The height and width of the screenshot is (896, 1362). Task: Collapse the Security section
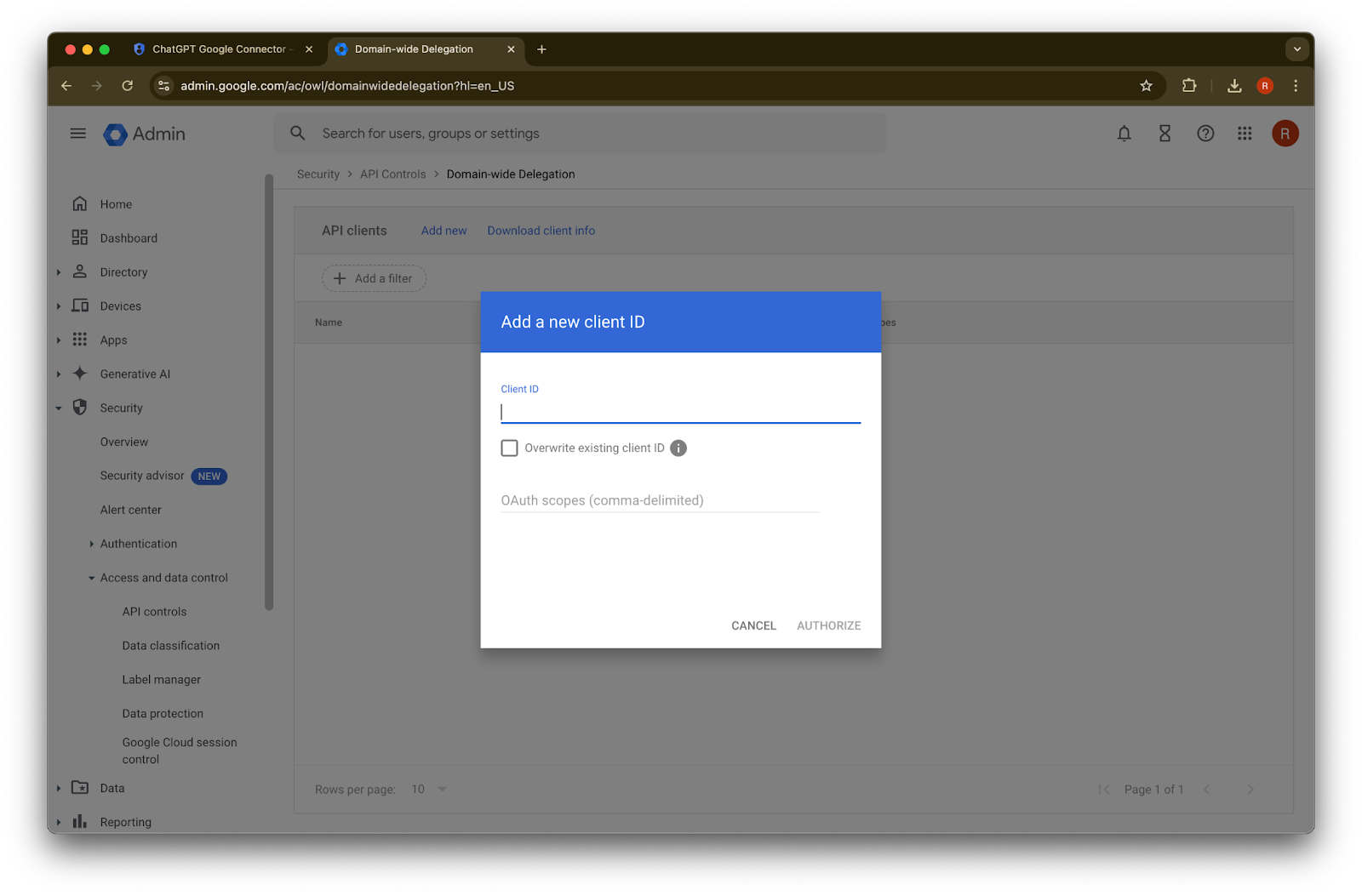[59, 408]
